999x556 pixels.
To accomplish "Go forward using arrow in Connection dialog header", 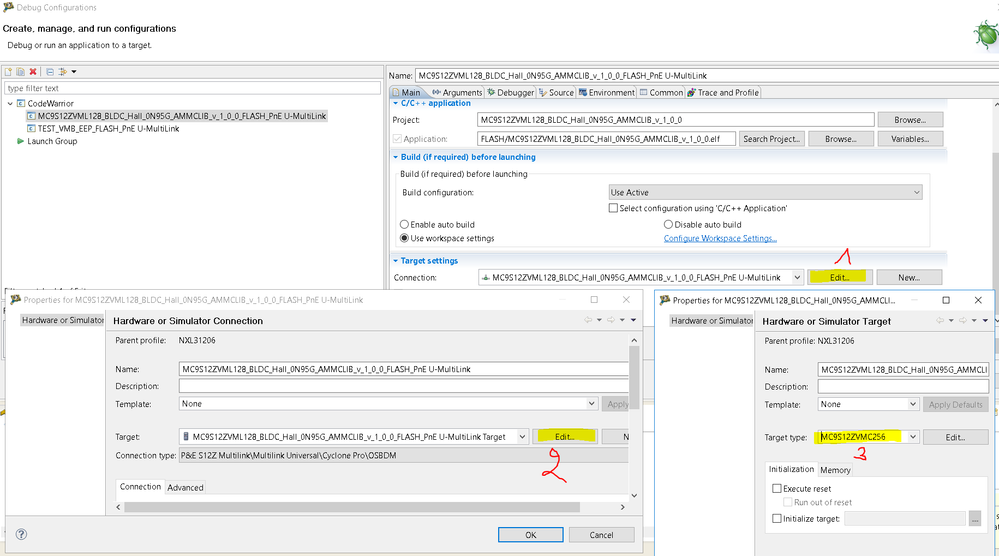I will (611, 320).
